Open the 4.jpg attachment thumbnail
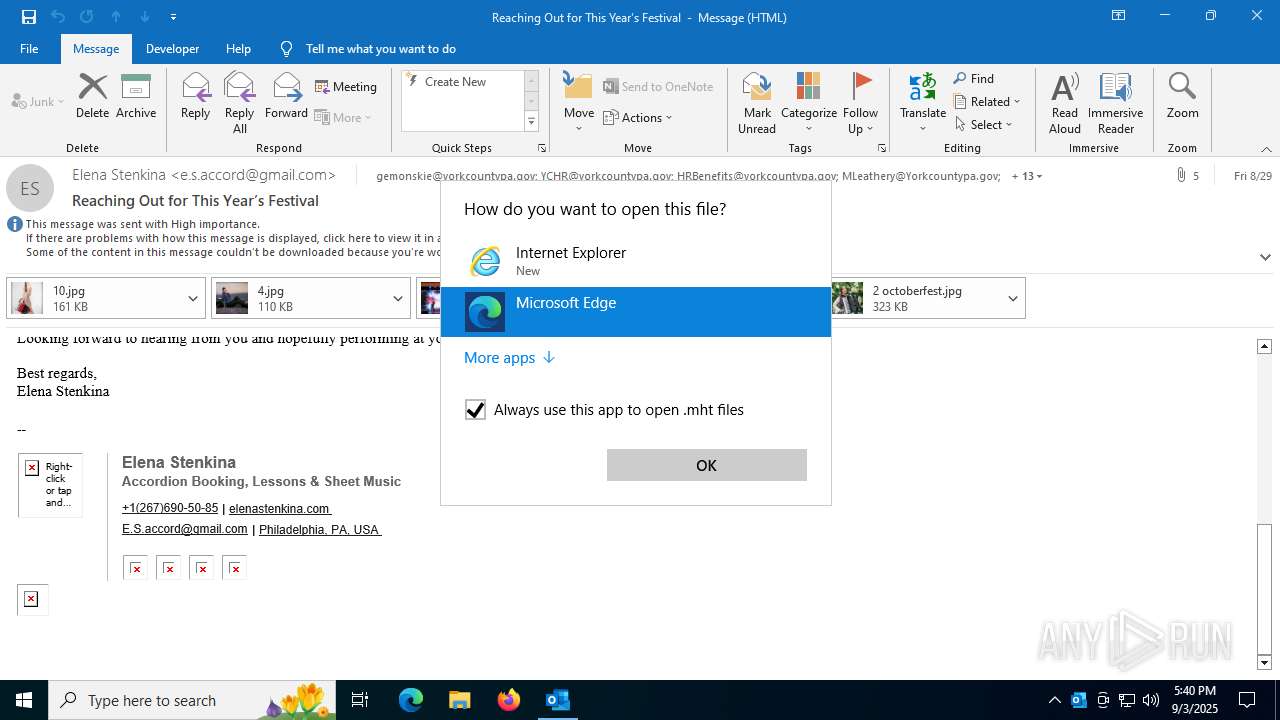The height and width of the screenshot is (720, 1280). pos(232,298)
